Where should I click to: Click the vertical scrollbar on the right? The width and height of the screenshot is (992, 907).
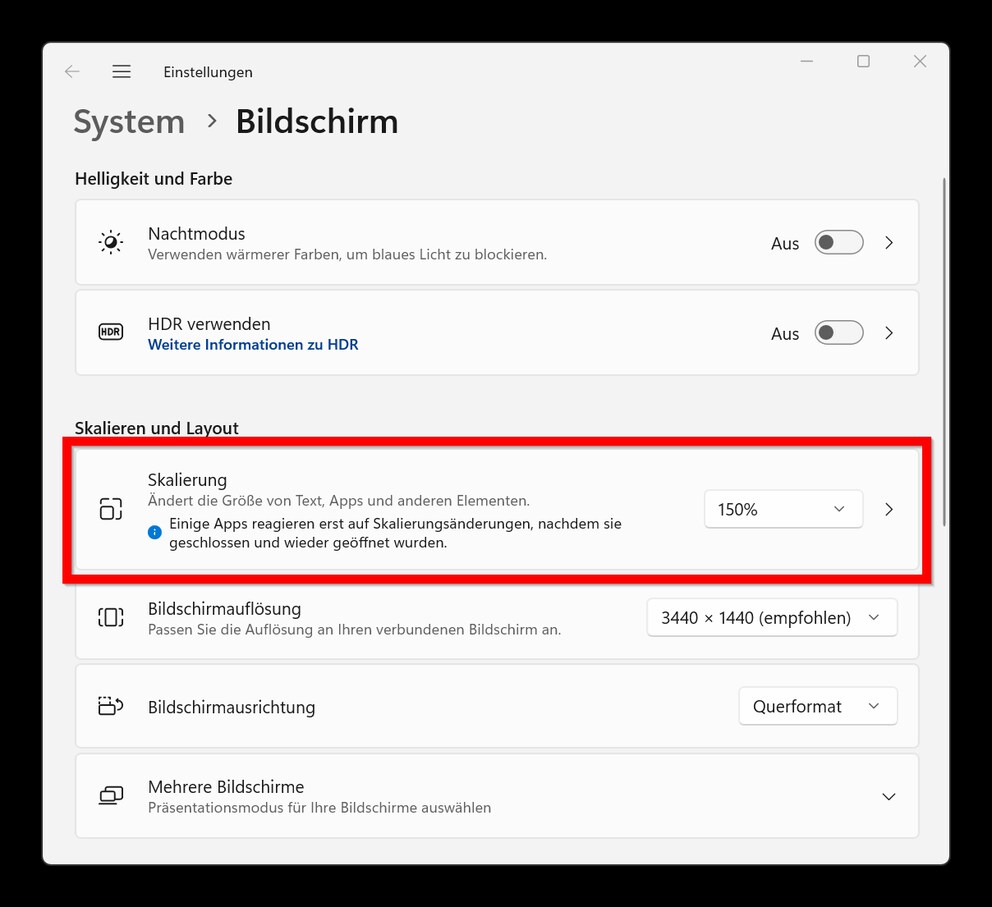pos(944,350)
